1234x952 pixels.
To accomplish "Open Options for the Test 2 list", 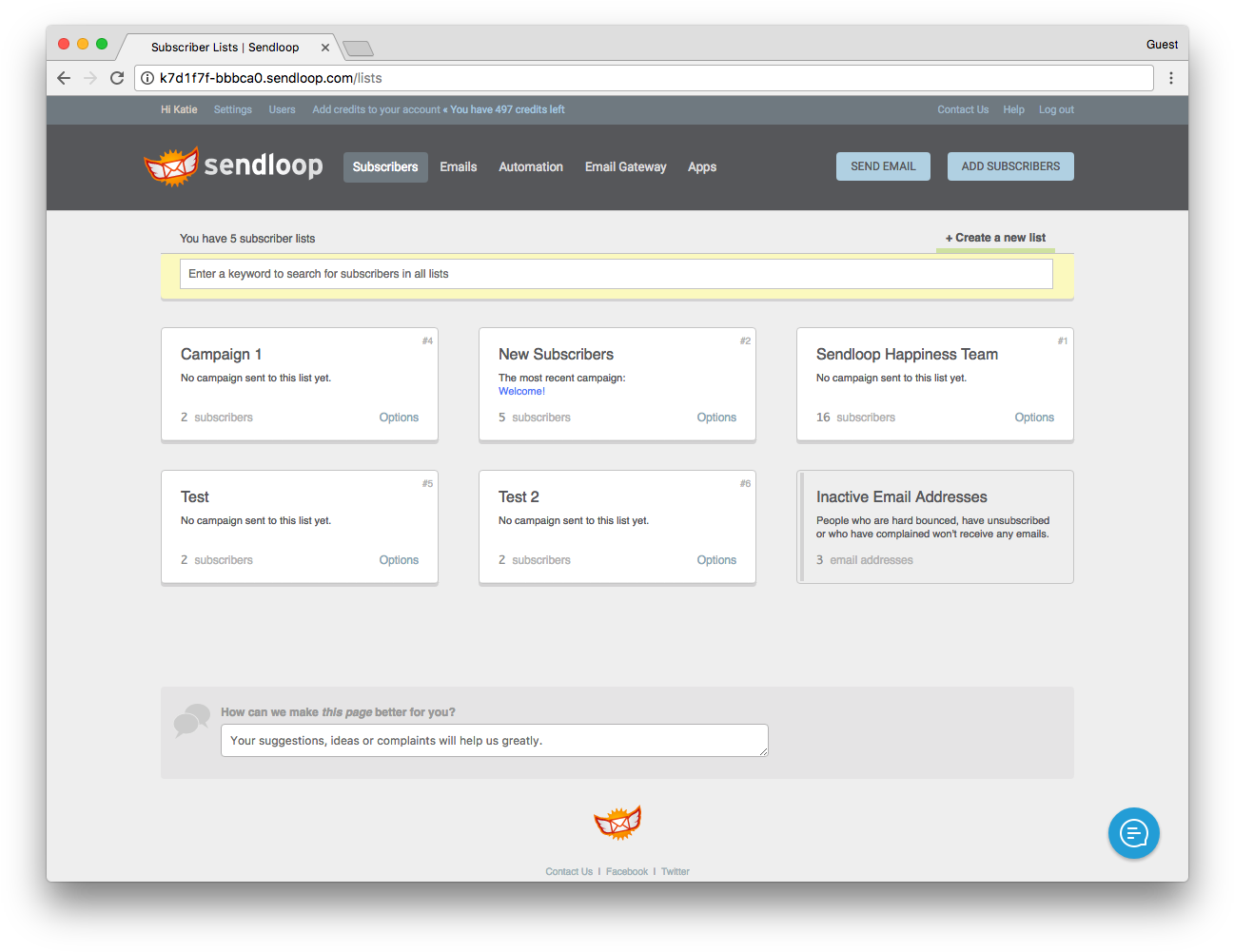I will click(x=716, y=560).
